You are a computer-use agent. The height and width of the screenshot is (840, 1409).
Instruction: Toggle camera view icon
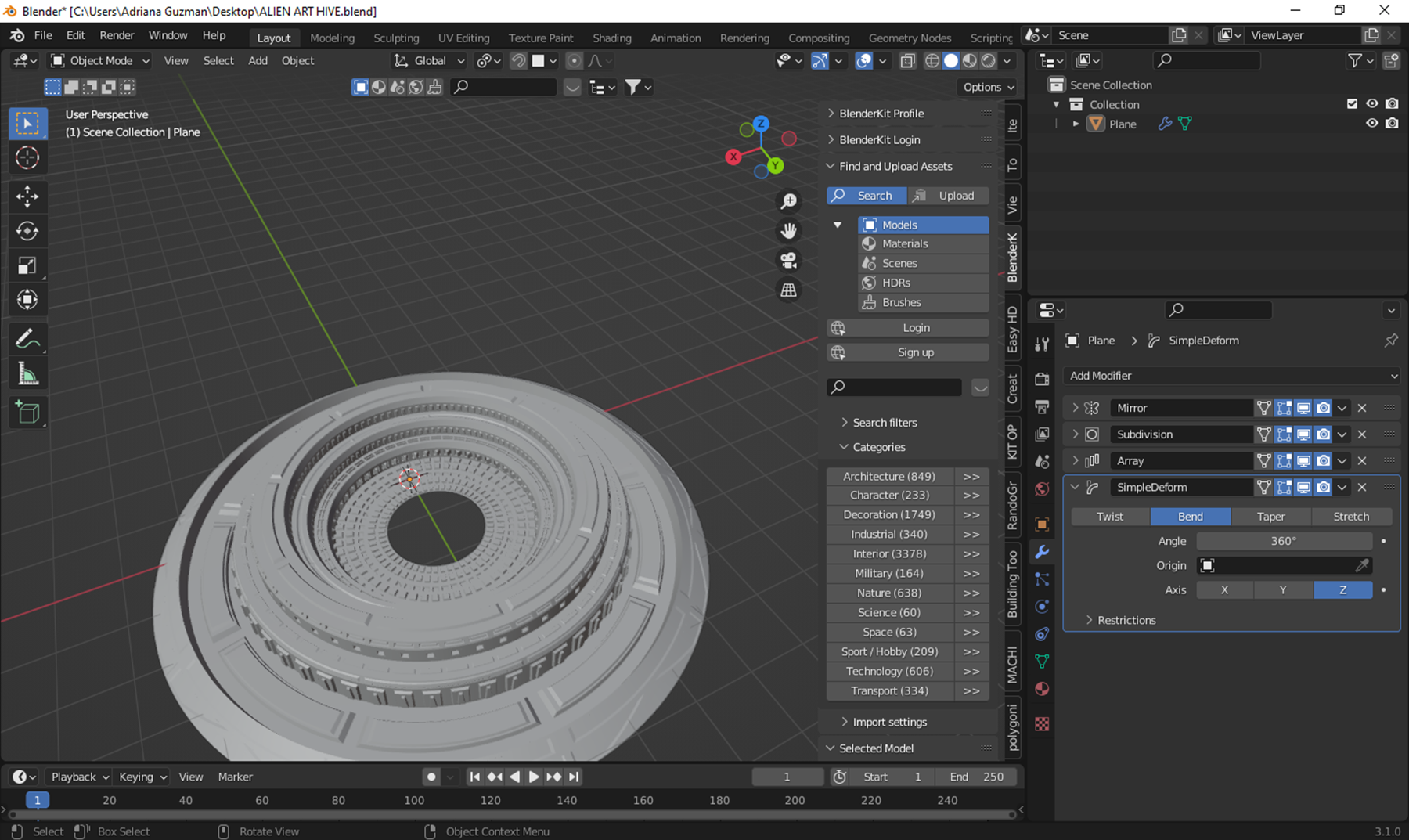coord(788,260)
